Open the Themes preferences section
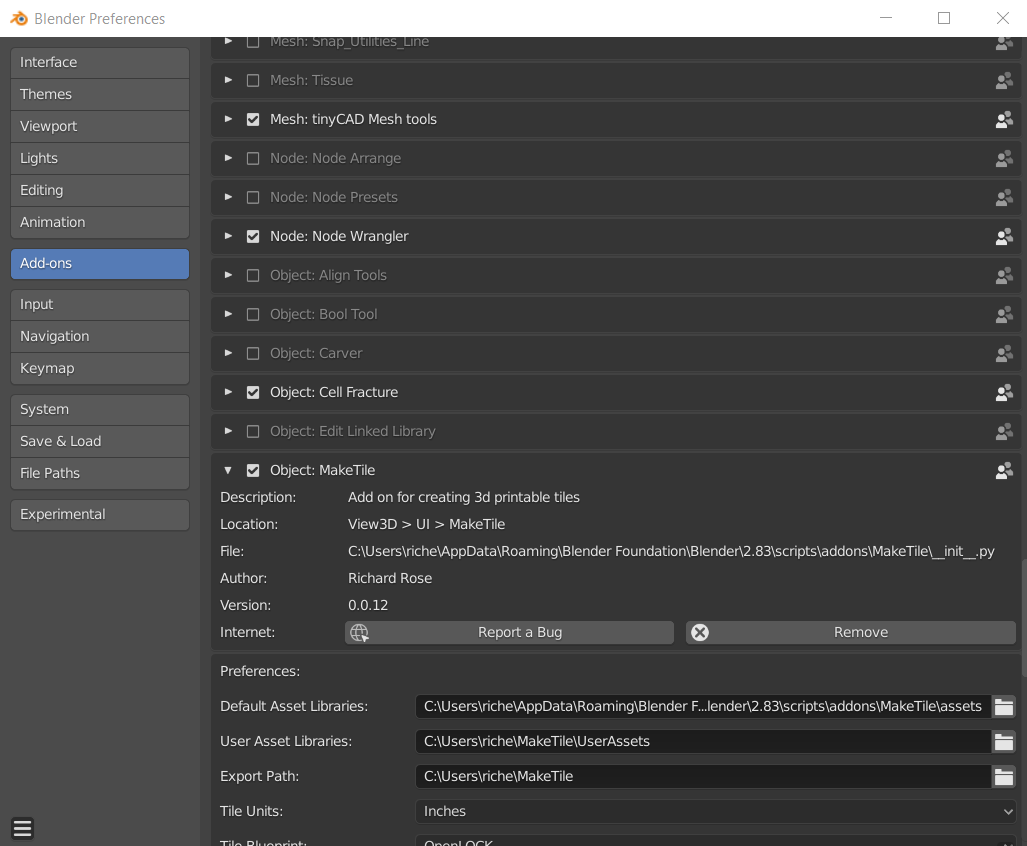This screenshot has width=1027, height=846. pyautogui.click(x=100, y=94)
